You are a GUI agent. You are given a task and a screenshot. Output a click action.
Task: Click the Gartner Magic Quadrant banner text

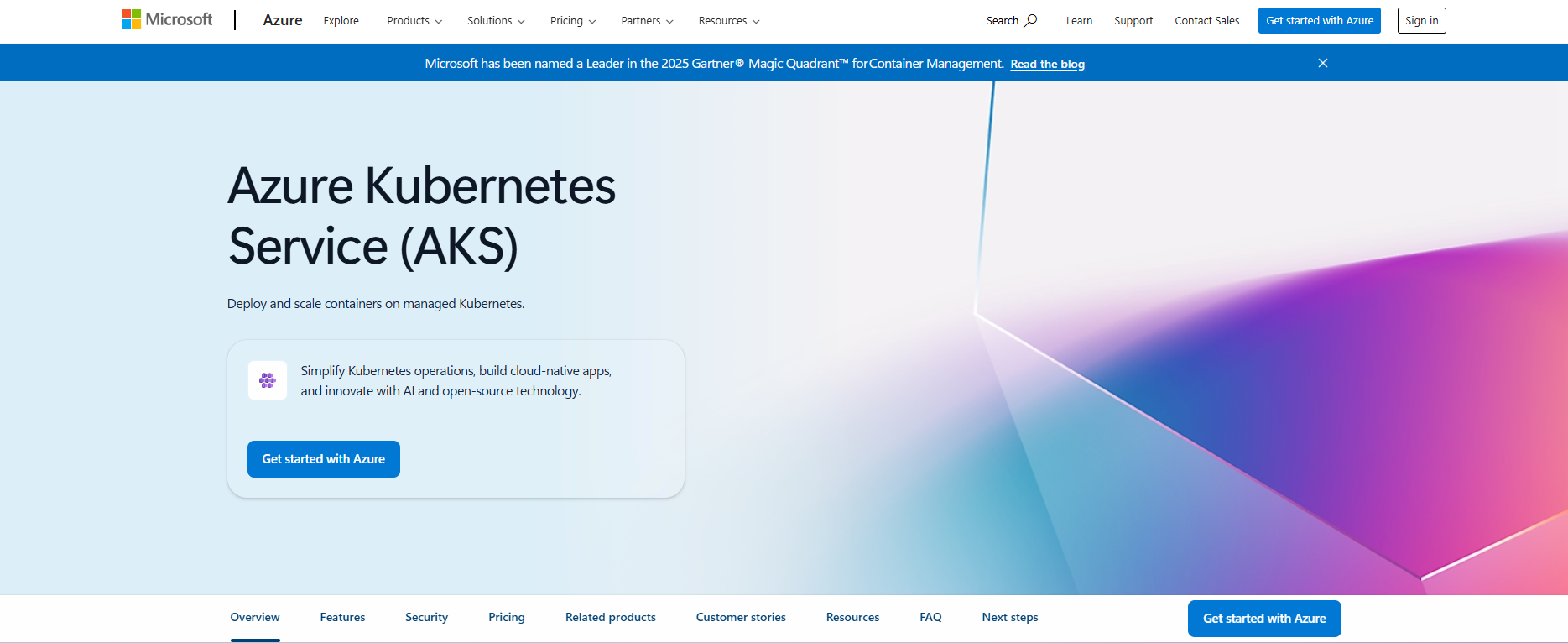click(714, 64)
